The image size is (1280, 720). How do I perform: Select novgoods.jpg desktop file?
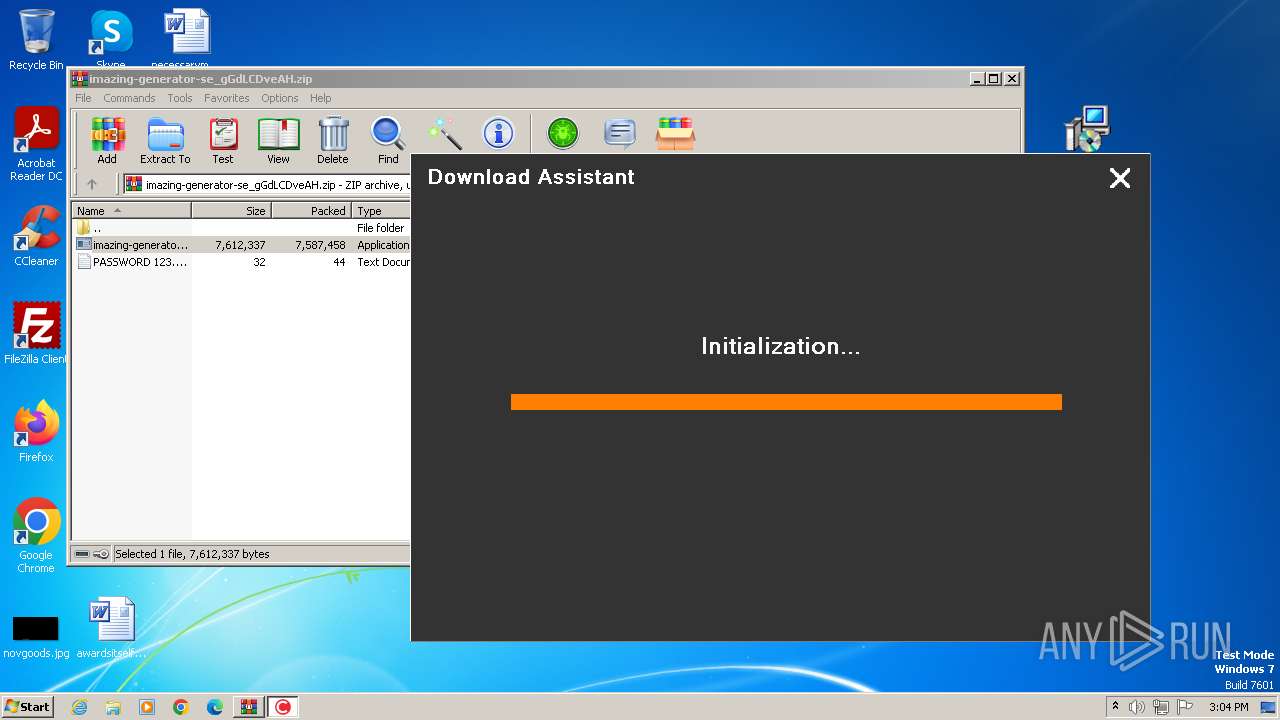tap(36, 637)
